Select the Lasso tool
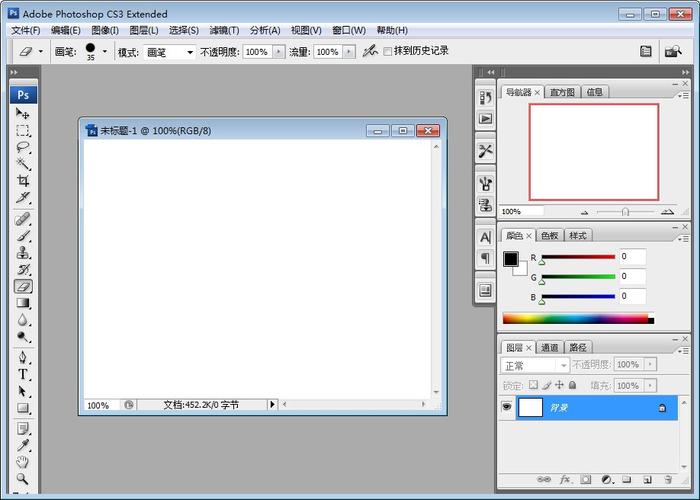 (x=23, y=147)
